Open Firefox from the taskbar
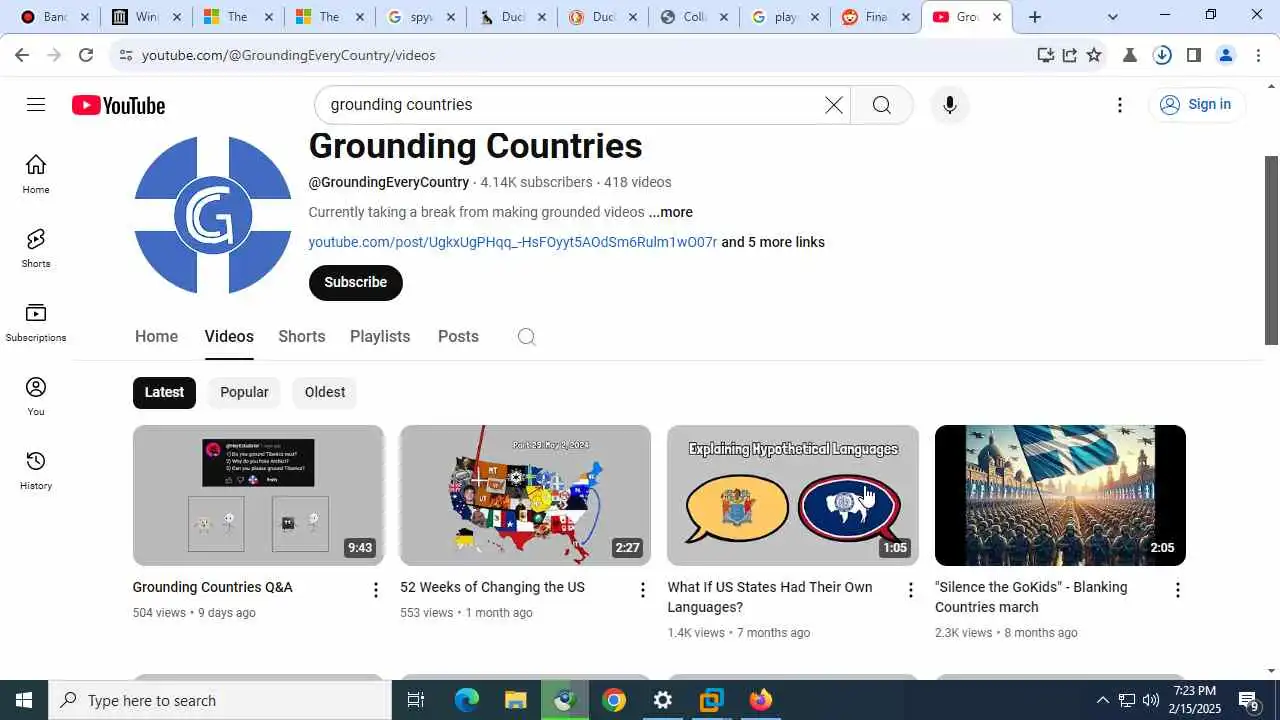Image resolution: width=1280 pixels, height=720 pixels. tap(760, 700)
